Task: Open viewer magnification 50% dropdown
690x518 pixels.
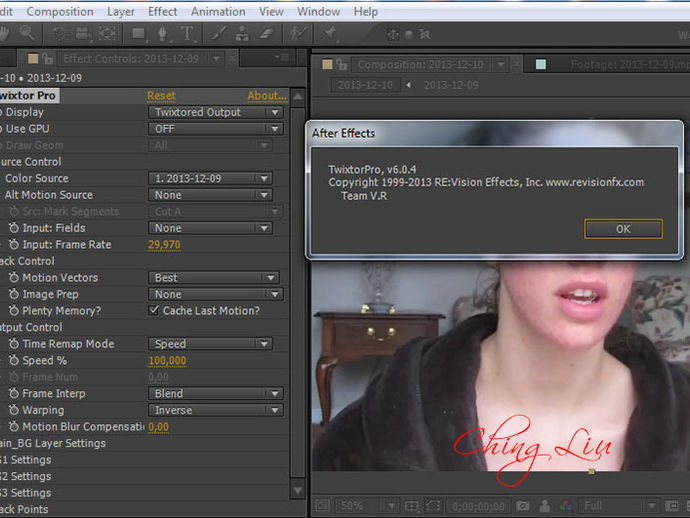Action: coord(367,506)
